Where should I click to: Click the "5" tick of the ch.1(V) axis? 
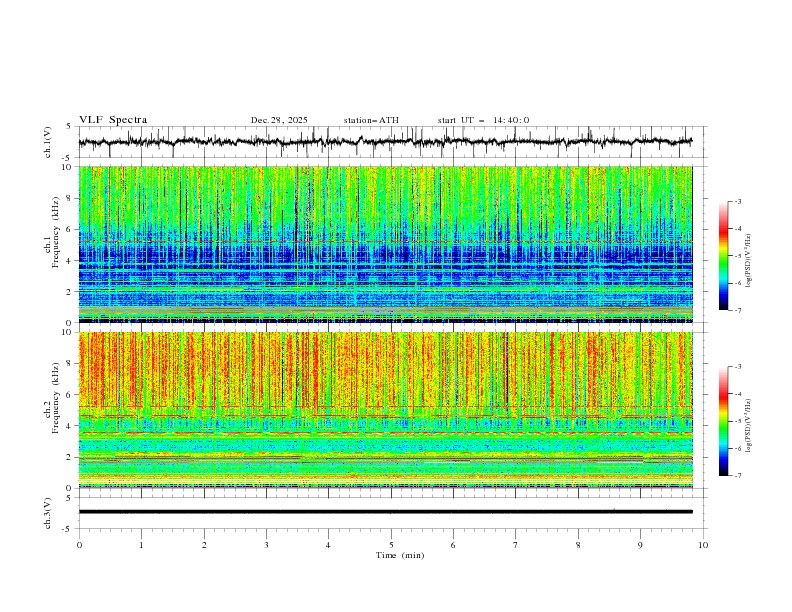[70, 126]
